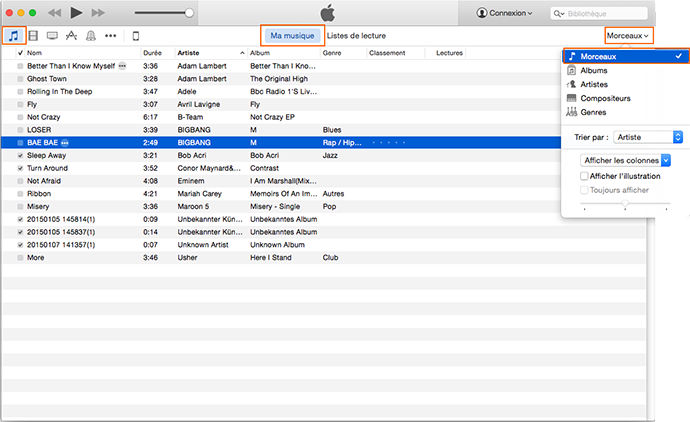Open the options bubble next to BAE BAE
This screenshot has height=422, width=690.
(65, 143)
